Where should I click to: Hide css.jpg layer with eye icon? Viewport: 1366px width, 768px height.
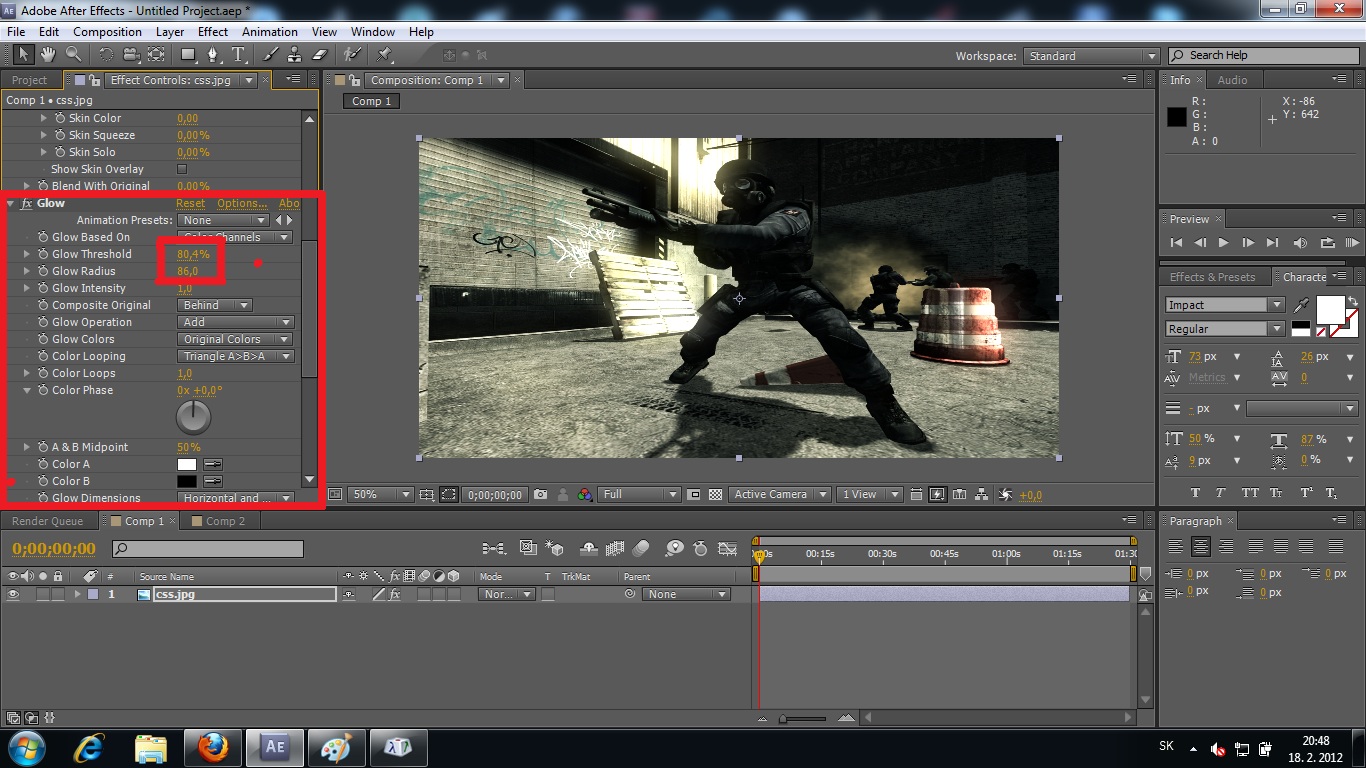(x=14, y=594)
